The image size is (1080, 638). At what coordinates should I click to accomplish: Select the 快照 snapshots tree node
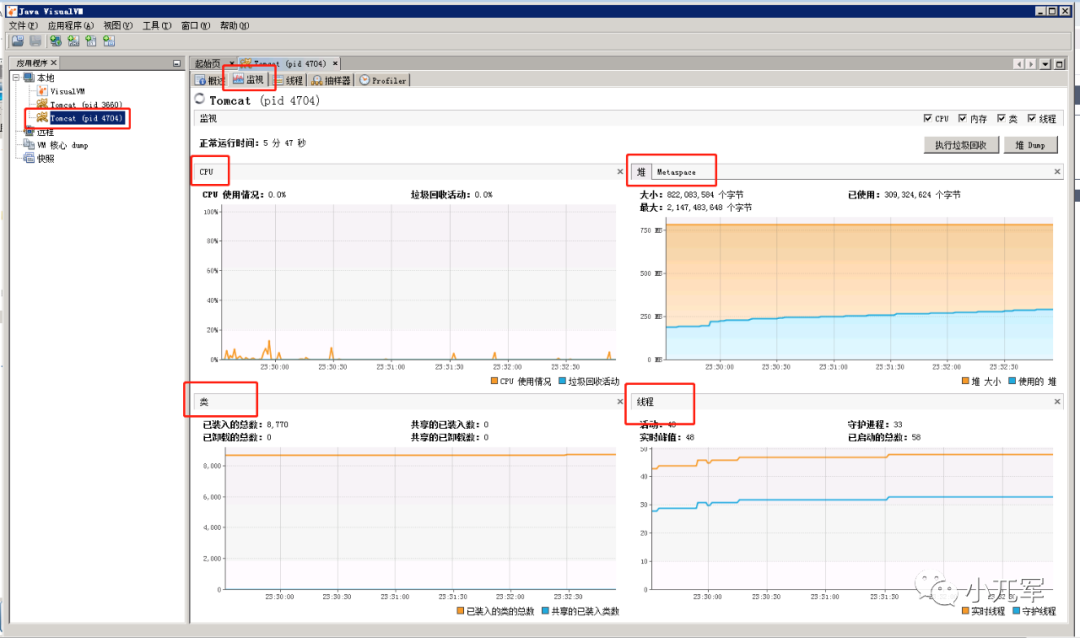(45, 158)
